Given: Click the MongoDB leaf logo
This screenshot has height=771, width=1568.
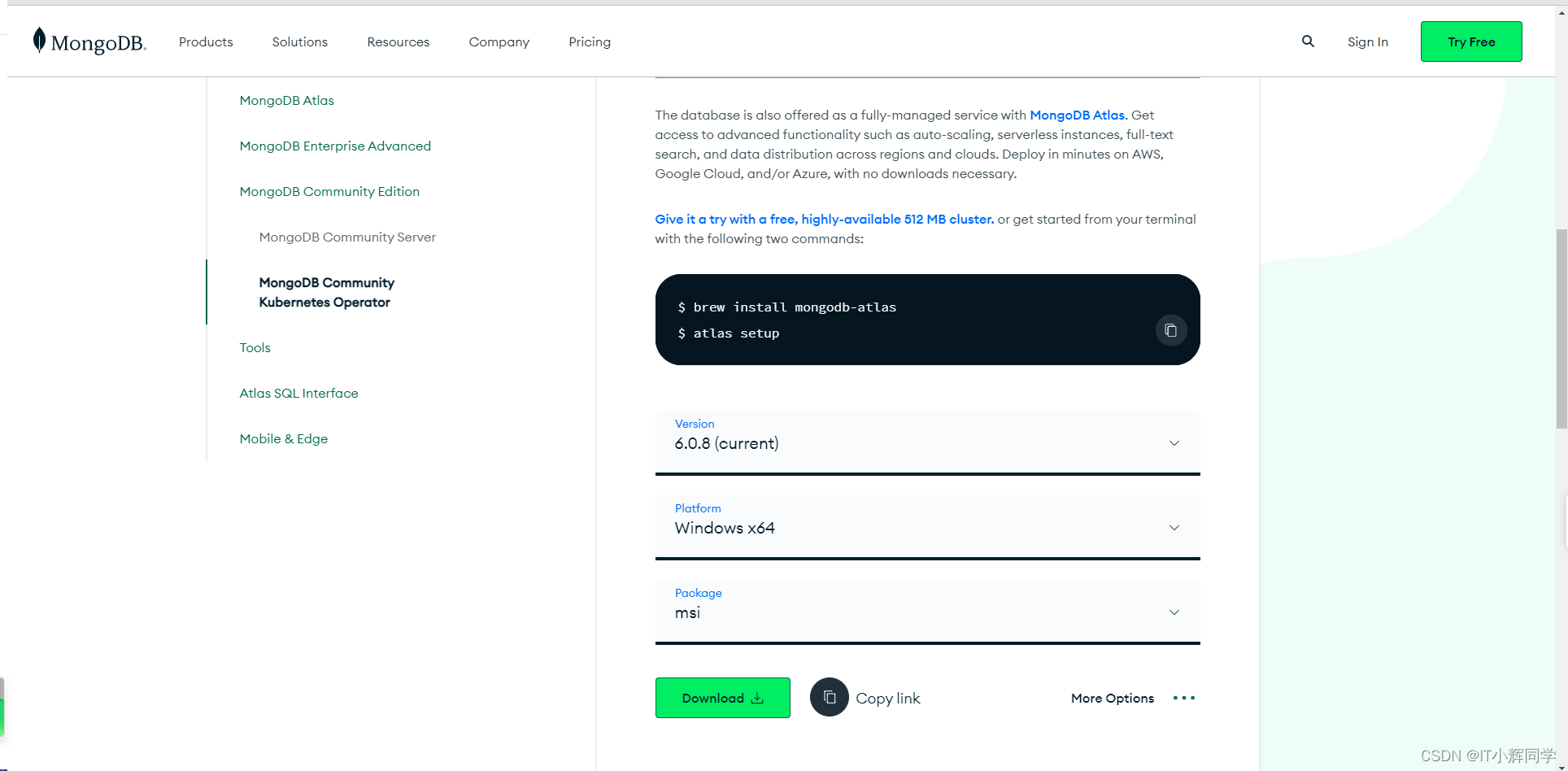Looking at the screenshot, I should pos(89,41).
